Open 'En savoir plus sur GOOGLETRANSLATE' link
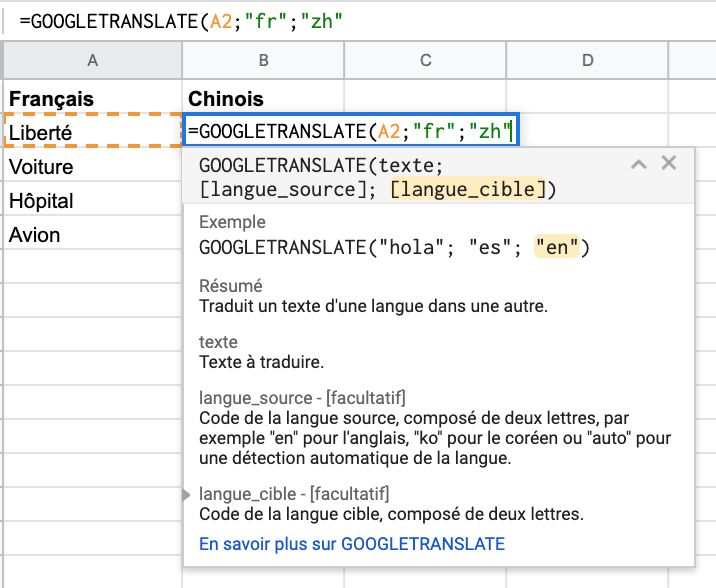 click(x=352, y=544)
